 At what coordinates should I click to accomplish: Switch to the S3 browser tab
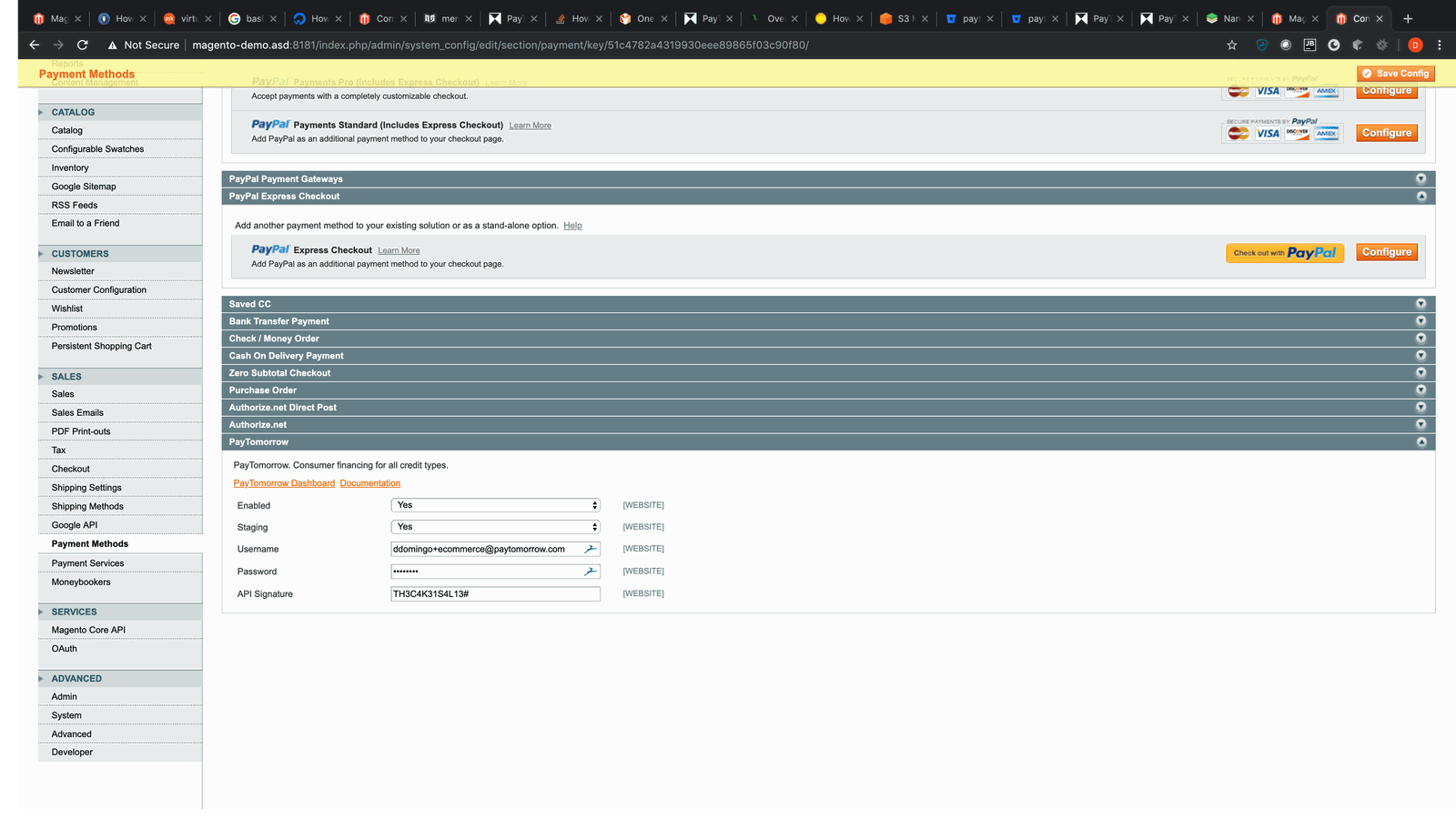pyautogui.click(x=905, y=18)
